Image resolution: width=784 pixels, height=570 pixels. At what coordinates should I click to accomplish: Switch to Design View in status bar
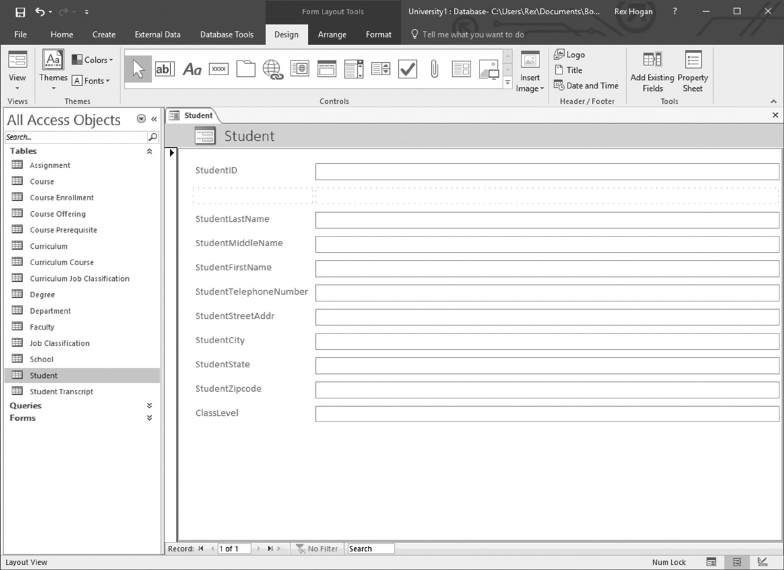point(763,562)
